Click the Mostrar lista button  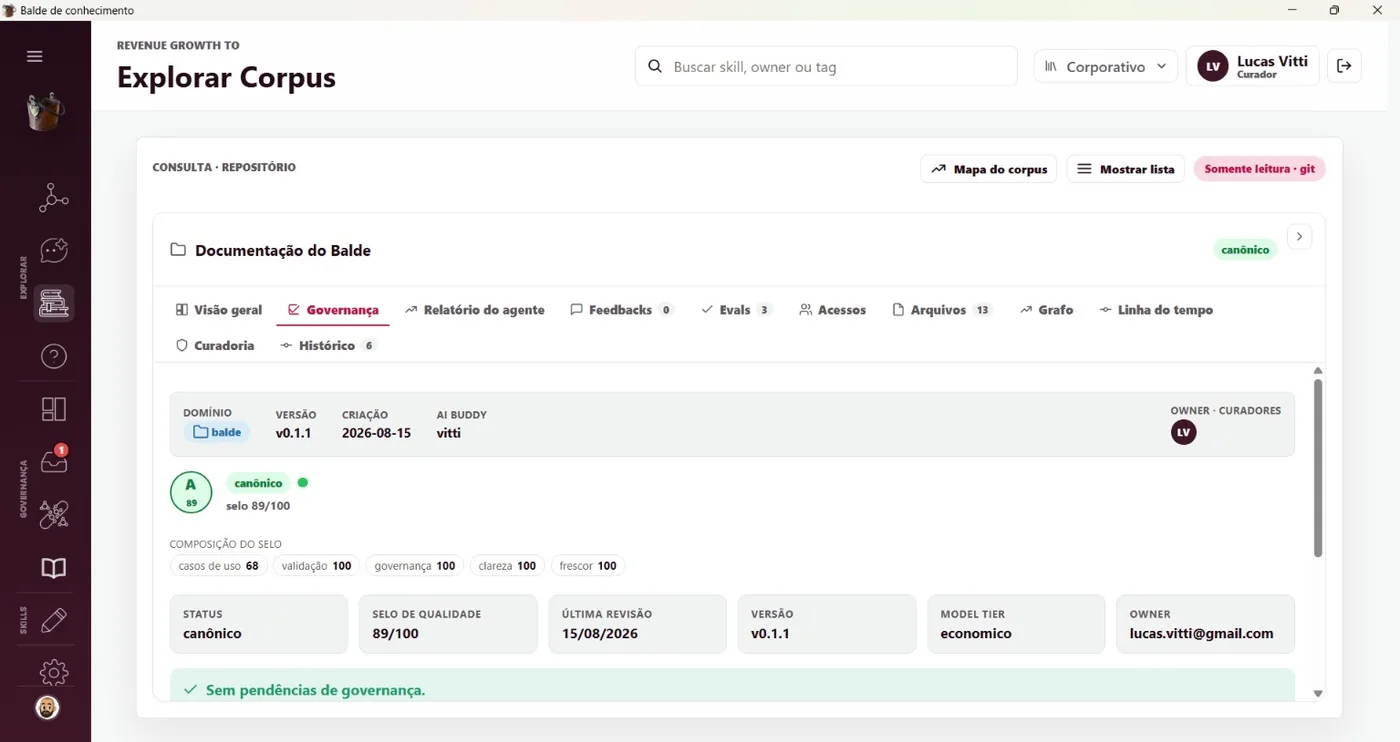tap(1126, 169)
